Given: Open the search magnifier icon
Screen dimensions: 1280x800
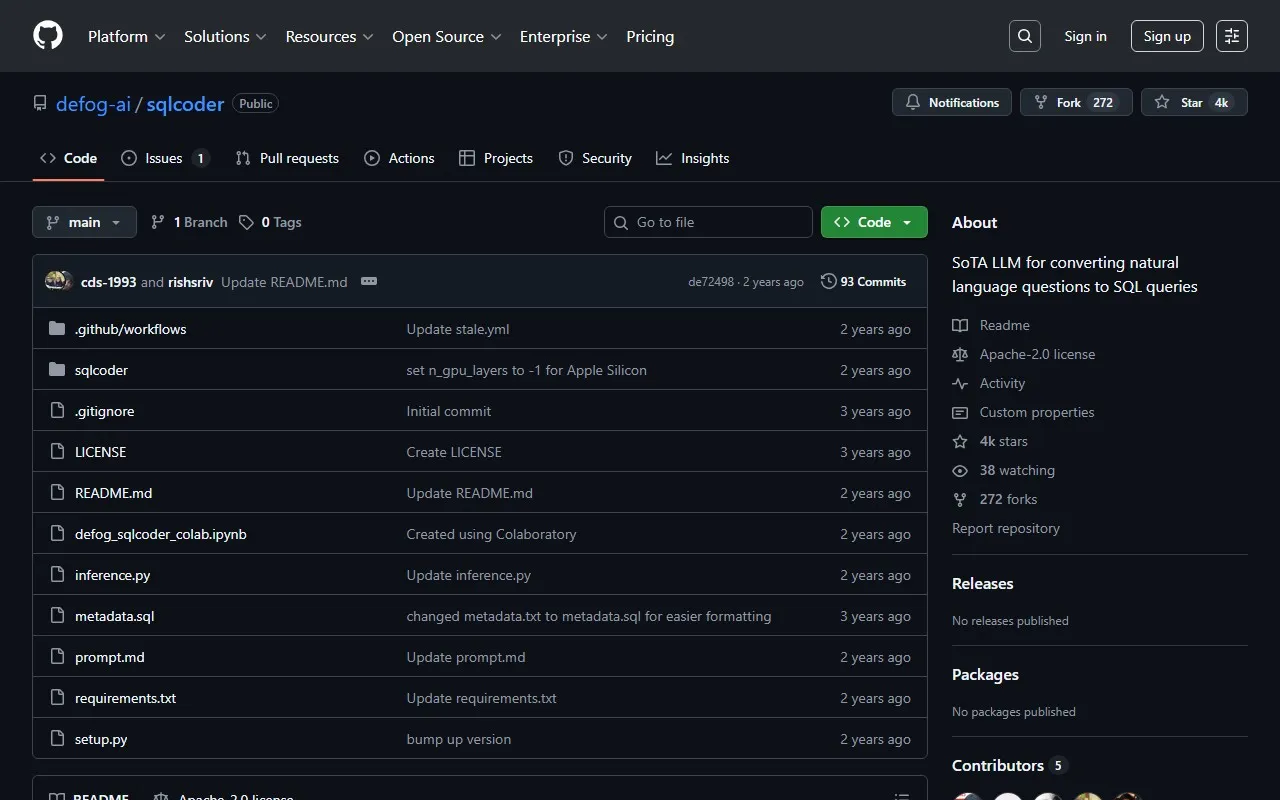Looking at the screenshot, I should 1025,36.
